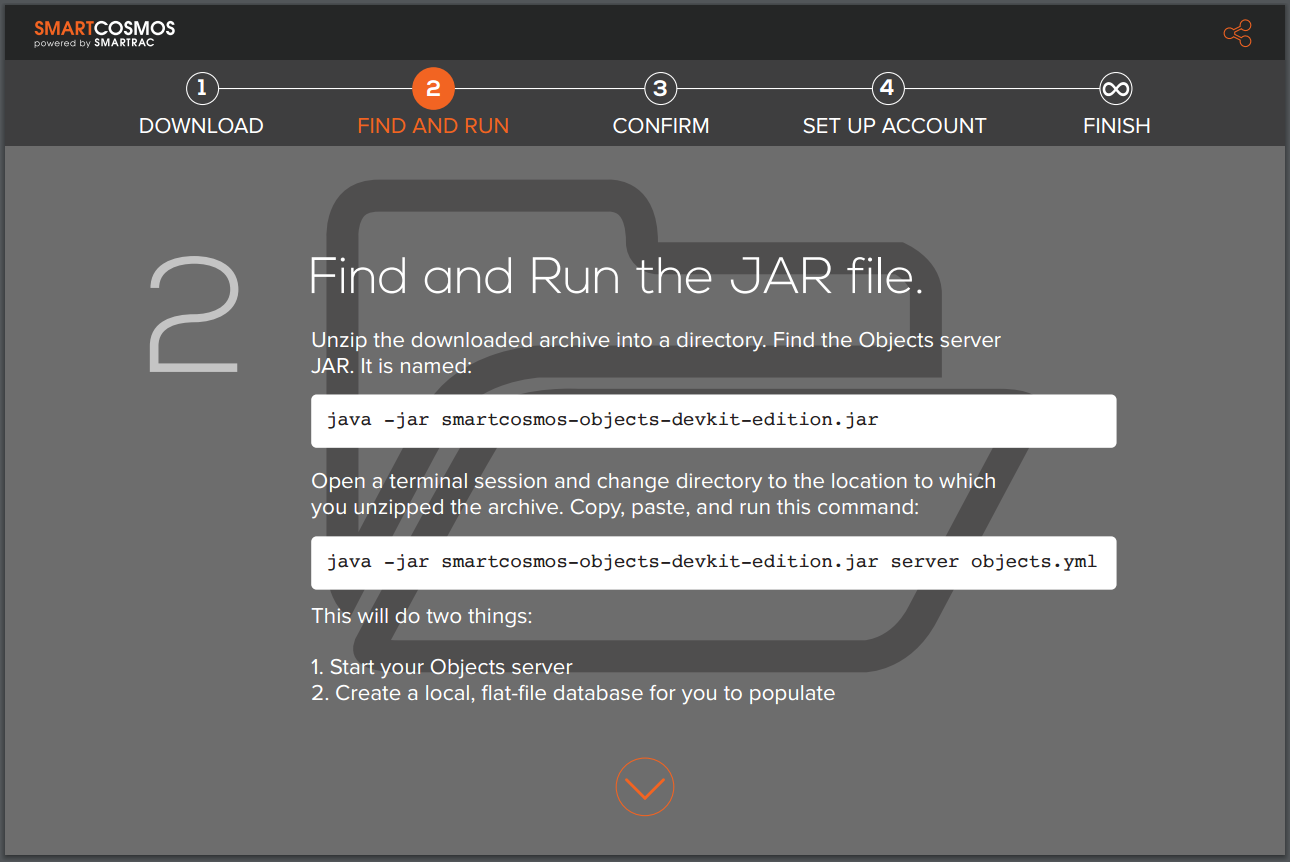Go to the FINISH step label
The height and width of the screenshot is (862, 1290).
click(x=1116, y=126)
